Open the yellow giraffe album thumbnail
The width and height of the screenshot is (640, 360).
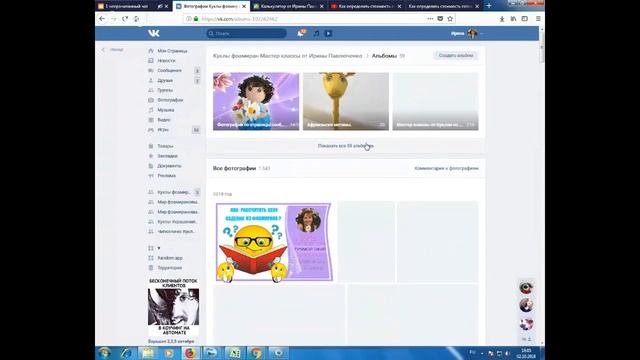coord(346,102)
